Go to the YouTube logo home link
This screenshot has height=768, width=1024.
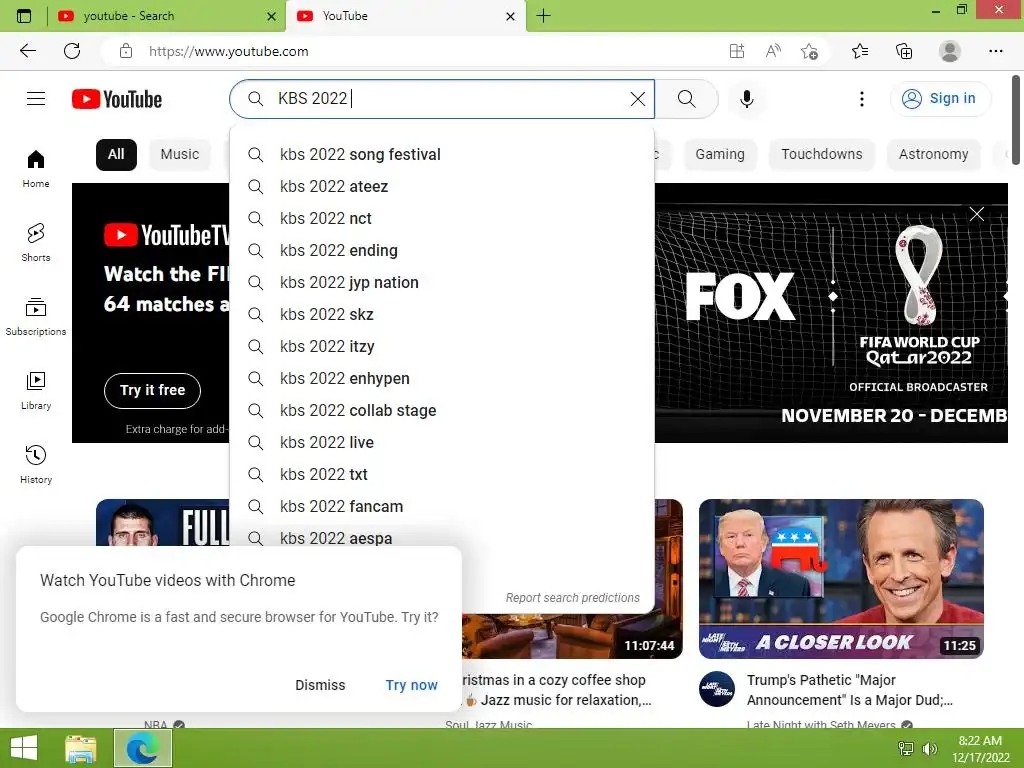(117, 99)
